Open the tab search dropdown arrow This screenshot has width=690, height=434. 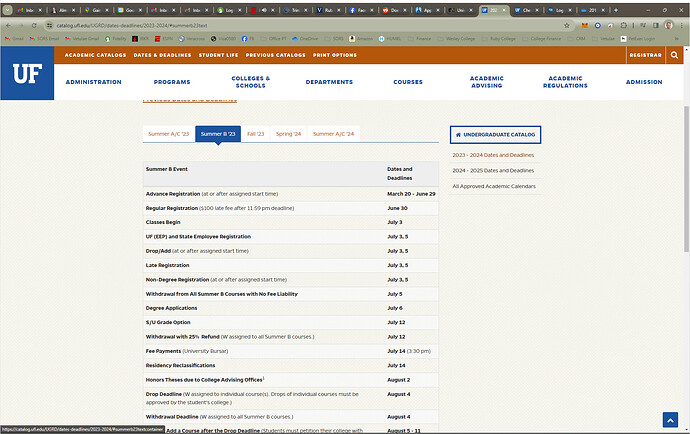click(x=7, y=10)
